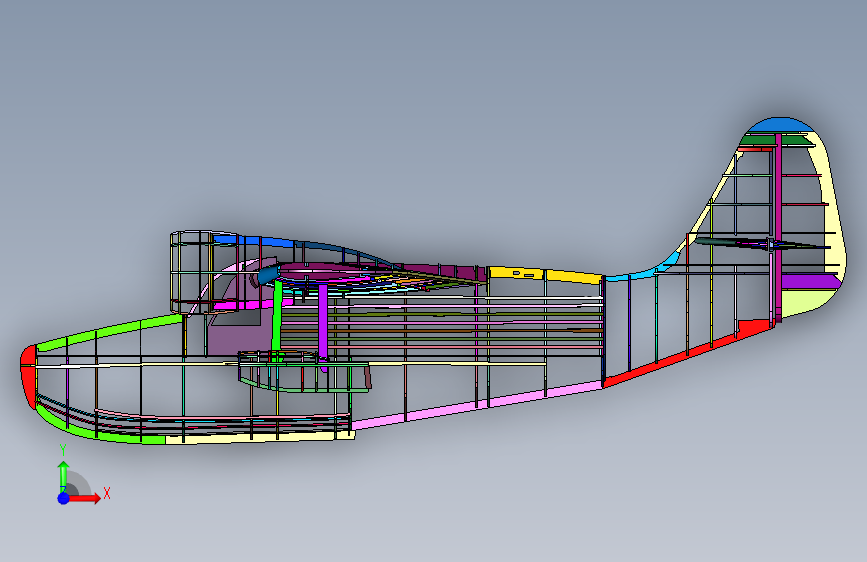
Task: Select the pale yellow hull bottom step panel
Action: 260,437
